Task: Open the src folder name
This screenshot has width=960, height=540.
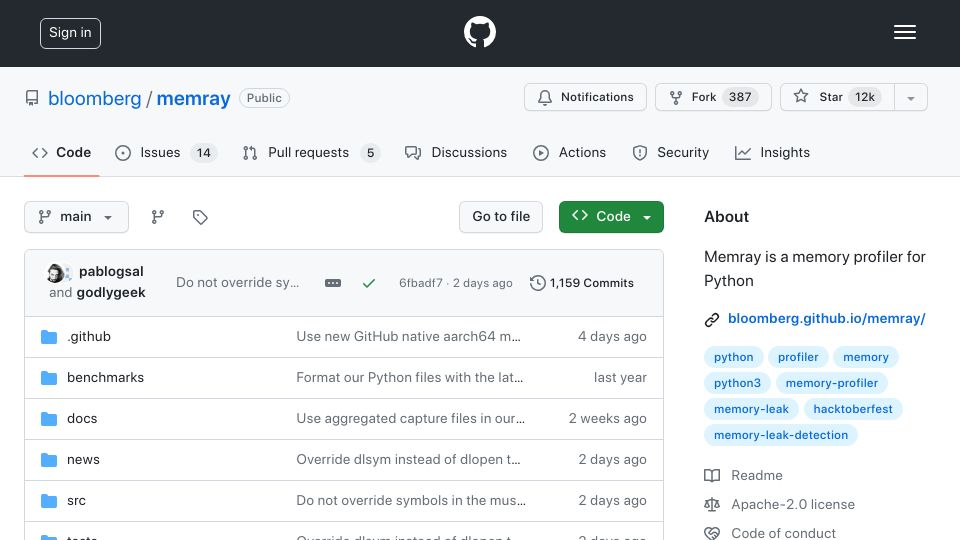Action: (76, 501)
